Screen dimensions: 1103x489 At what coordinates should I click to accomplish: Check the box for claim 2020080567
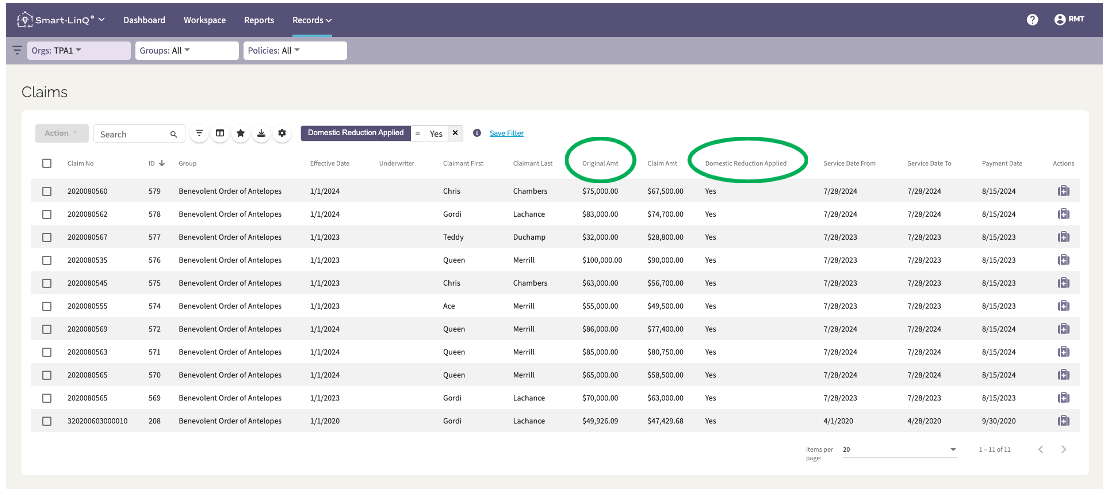[x=46, y=237]
